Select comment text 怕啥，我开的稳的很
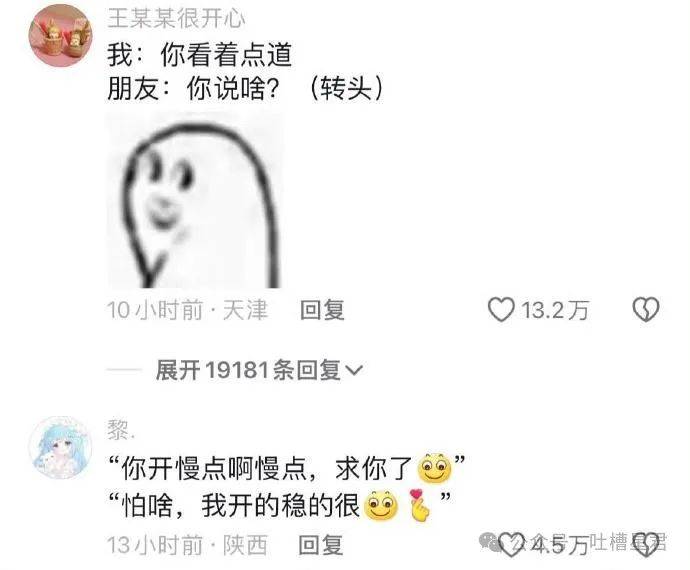The image size is (690, 570). point(241,505)
